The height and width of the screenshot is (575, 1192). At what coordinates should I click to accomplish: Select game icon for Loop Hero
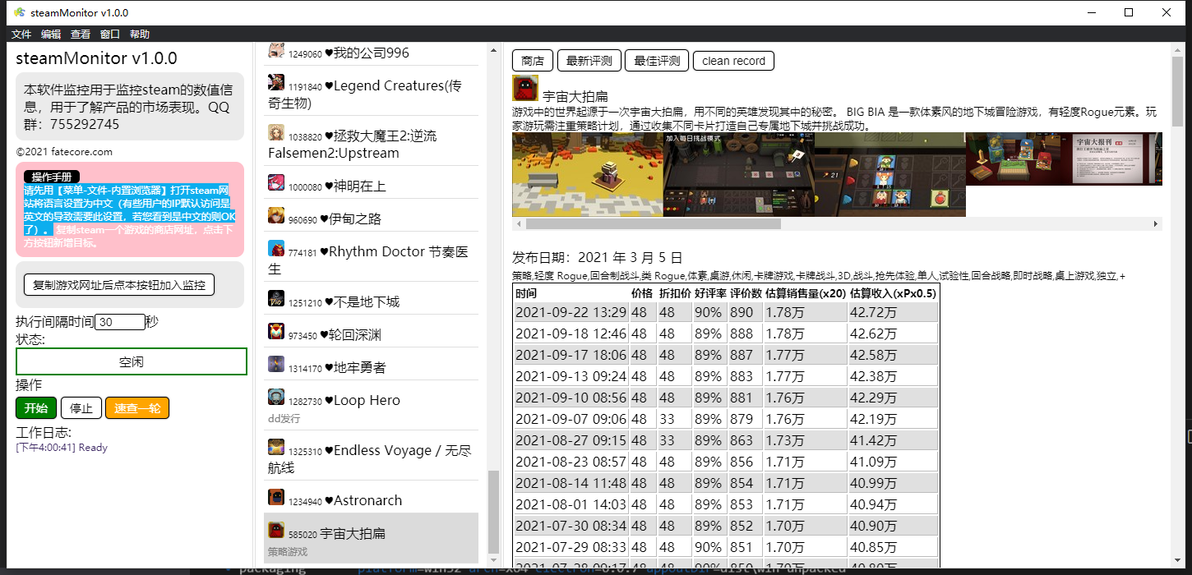click(x=277, y=397)
